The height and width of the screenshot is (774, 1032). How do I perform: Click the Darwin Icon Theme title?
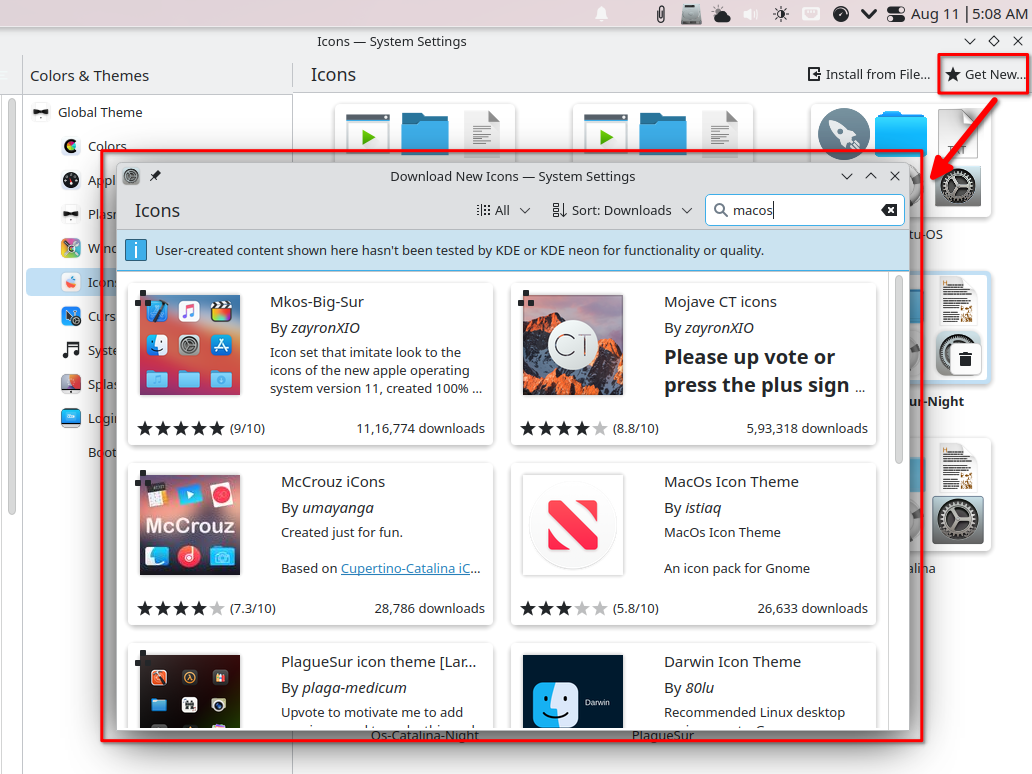point(733,662)
